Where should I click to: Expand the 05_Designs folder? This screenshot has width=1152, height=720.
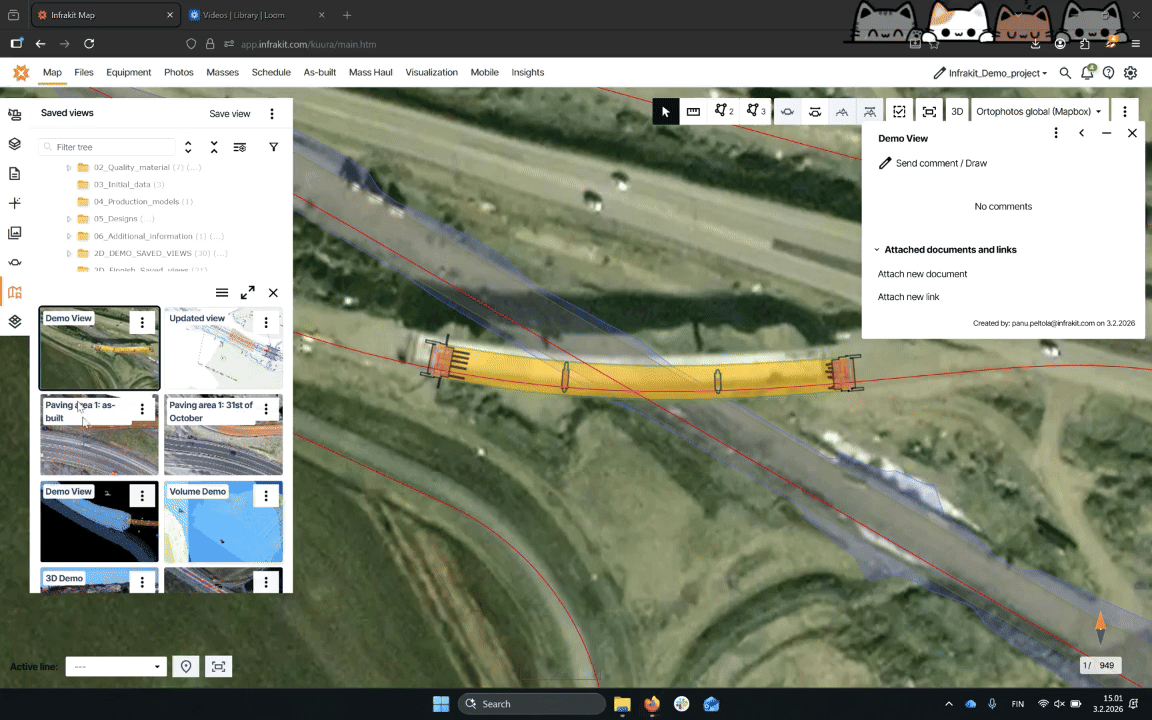point(69,219)
